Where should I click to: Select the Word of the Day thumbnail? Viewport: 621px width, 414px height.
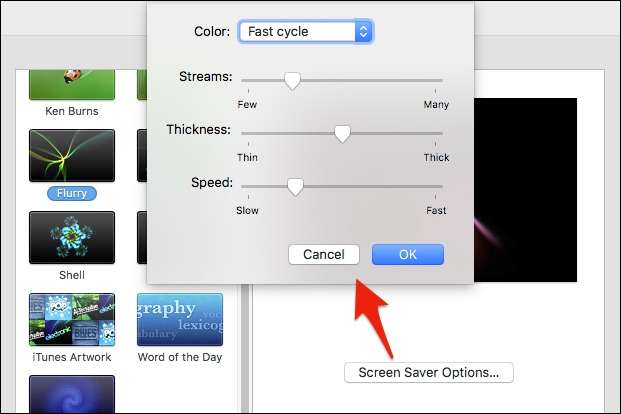point(180,319)
